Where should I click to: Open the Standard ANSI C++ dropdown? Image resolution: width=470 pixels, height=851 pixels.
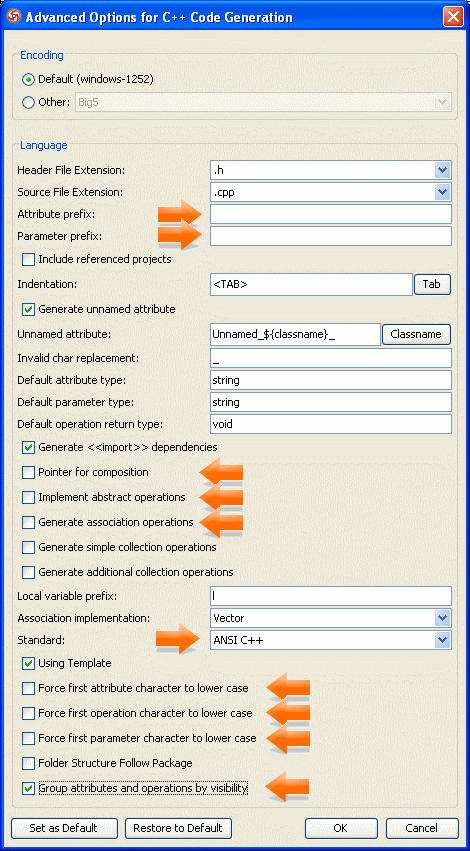point(443,640)
